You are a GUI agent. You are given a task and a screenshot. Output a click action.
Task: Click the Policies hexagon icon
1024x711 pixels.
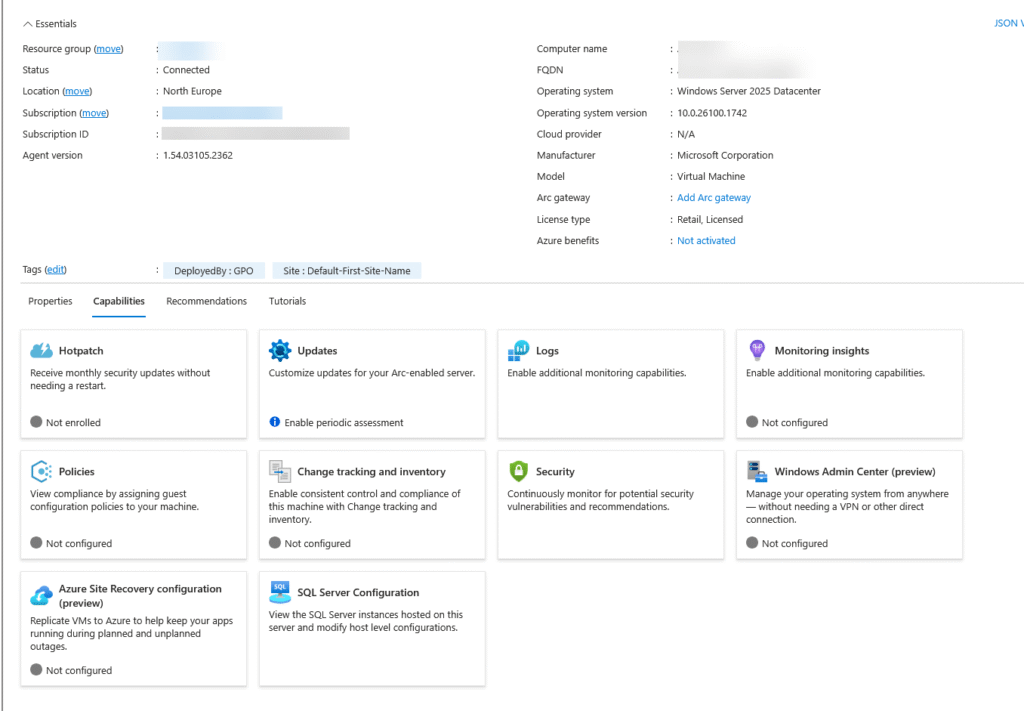point(41,471)
